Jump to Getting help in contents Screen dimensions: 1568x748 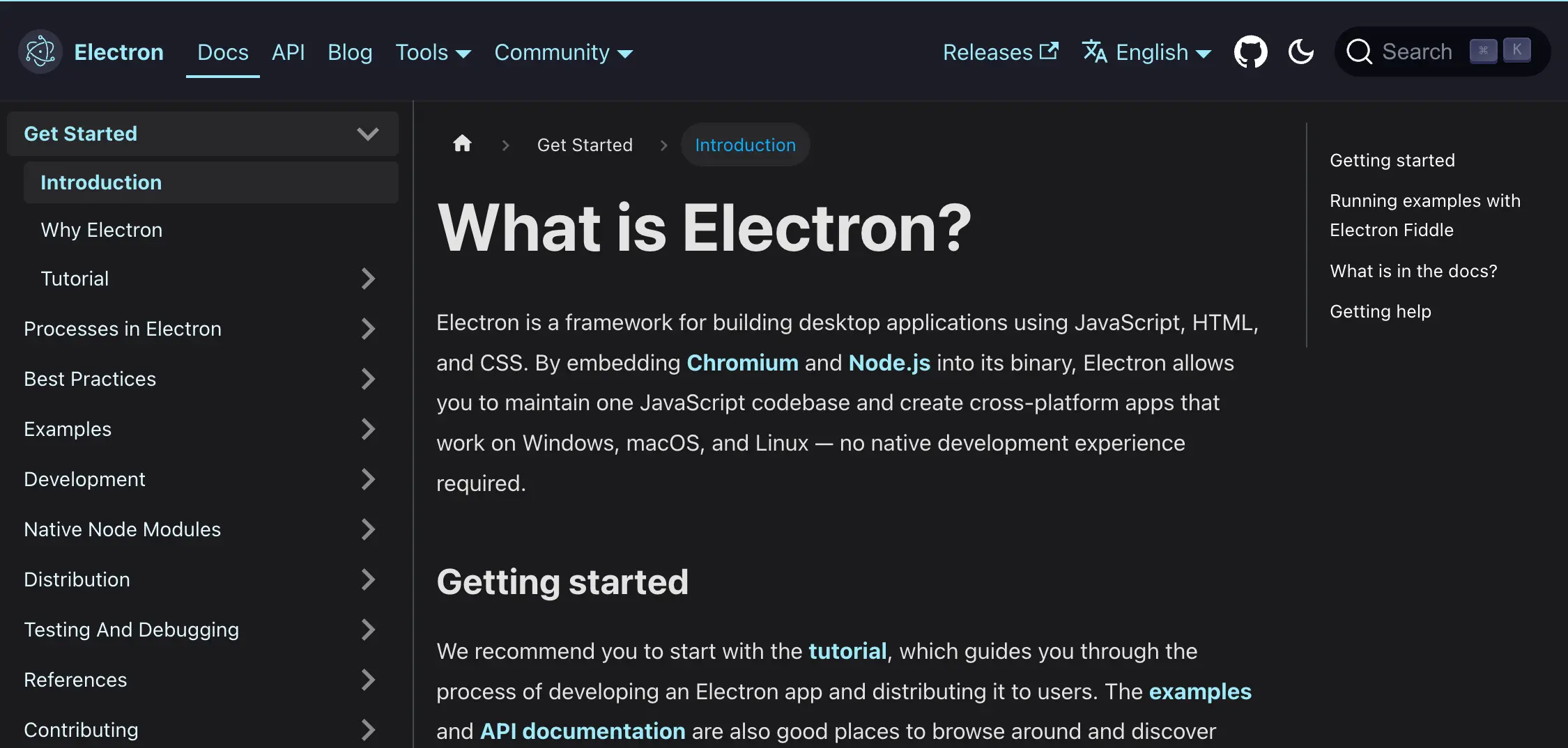coord(1381,311)
